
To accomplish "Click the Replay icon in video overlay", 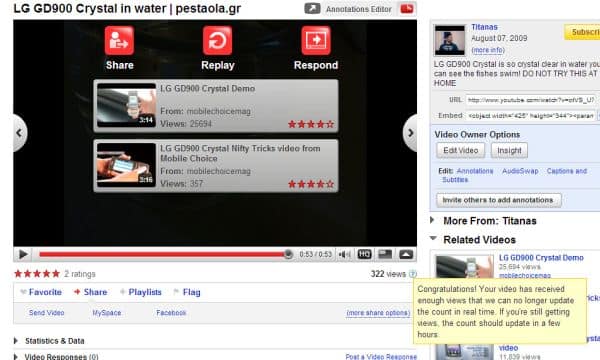I will pos(217,41).
